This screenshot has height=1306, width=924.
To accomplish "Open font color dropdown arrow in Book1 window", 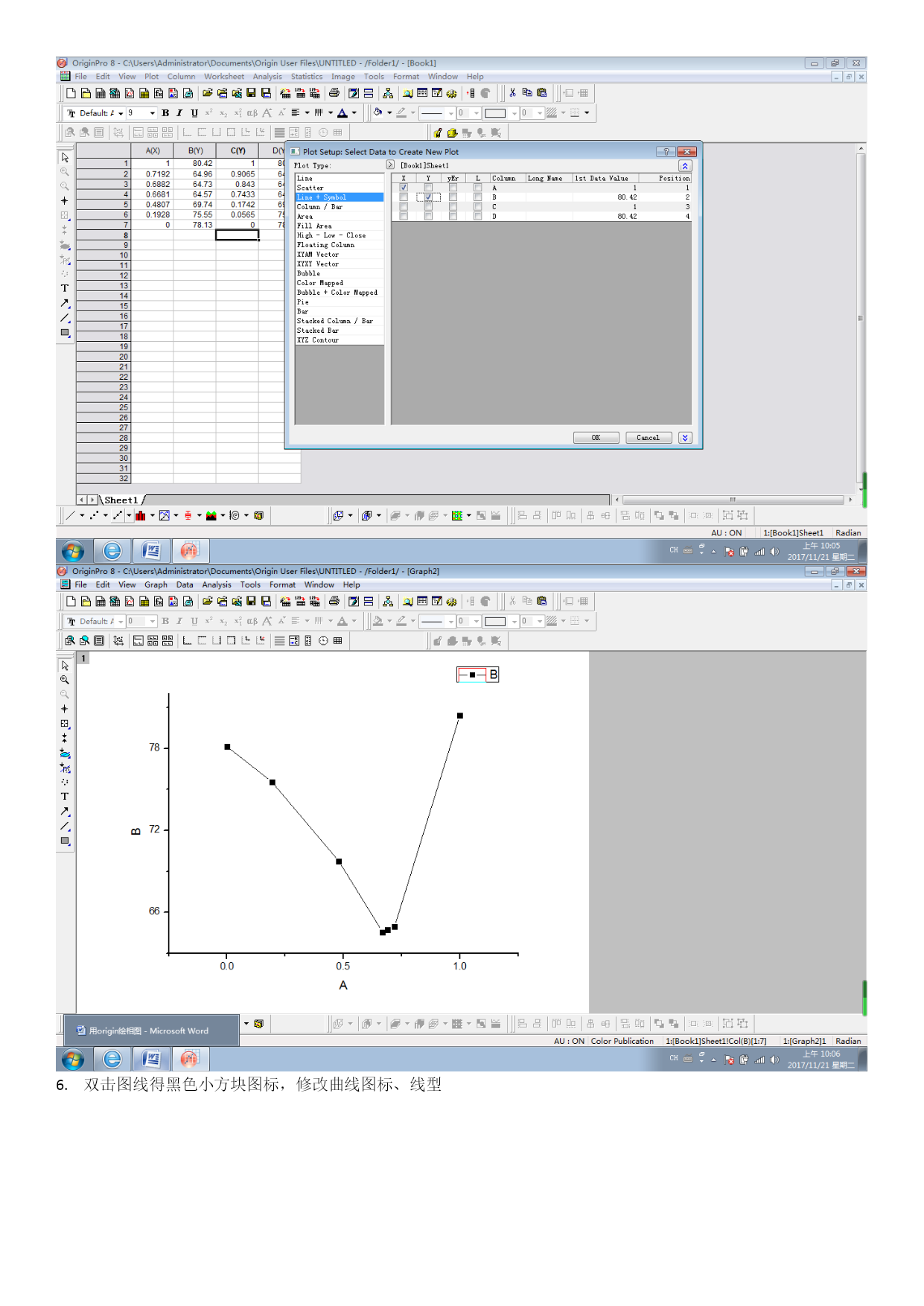I will (x=354, y=113).
